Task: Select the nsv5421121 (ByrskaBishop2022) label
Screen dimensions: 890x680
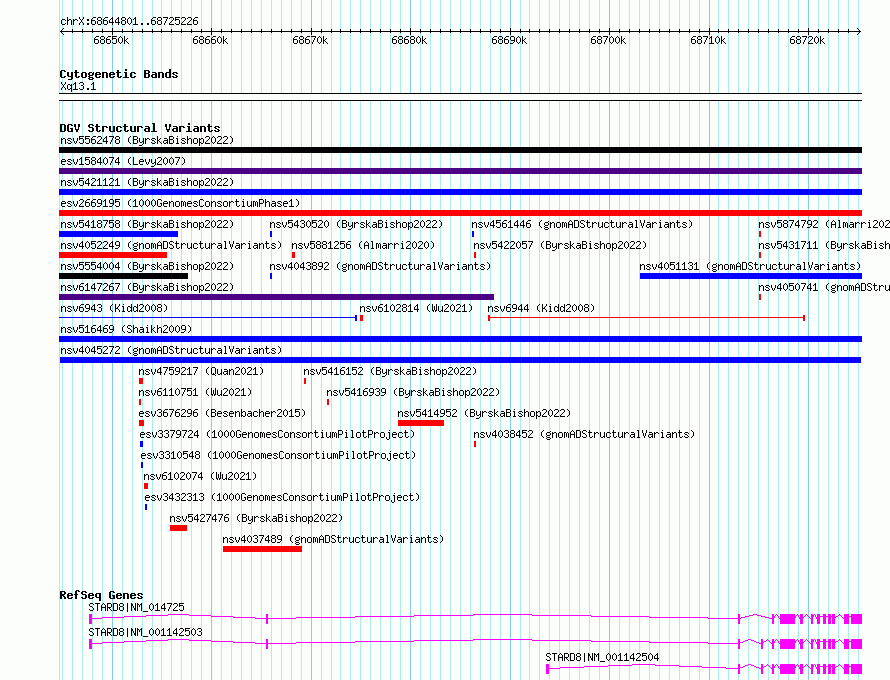Action: pyautogui.click(x=147, y=182)
